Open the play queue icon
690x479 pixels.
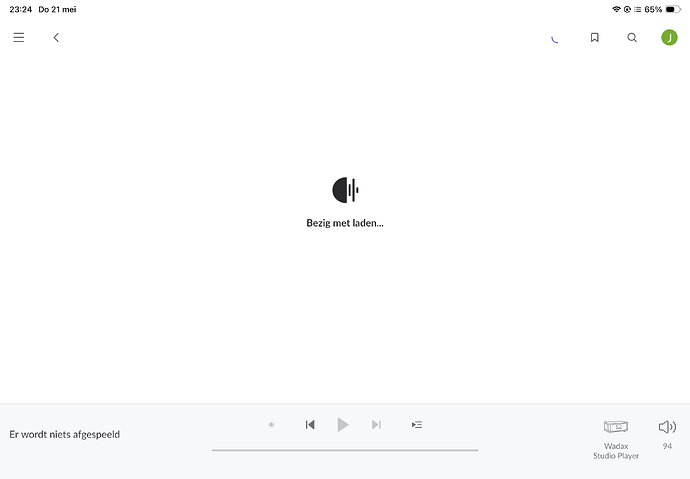coord(417,424)
